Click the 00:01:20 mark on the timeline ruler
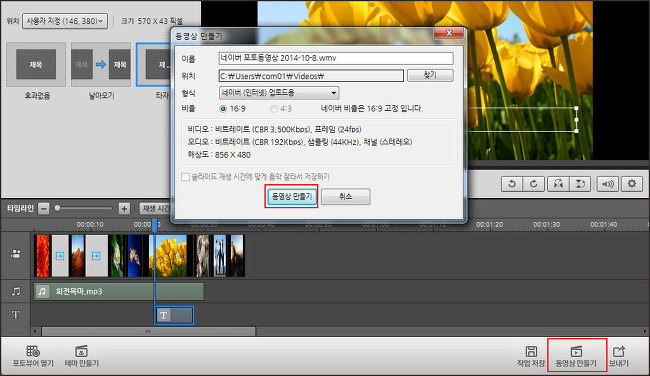Image resolution: width=650 pixels, height=376 pixels. [489, 225]
